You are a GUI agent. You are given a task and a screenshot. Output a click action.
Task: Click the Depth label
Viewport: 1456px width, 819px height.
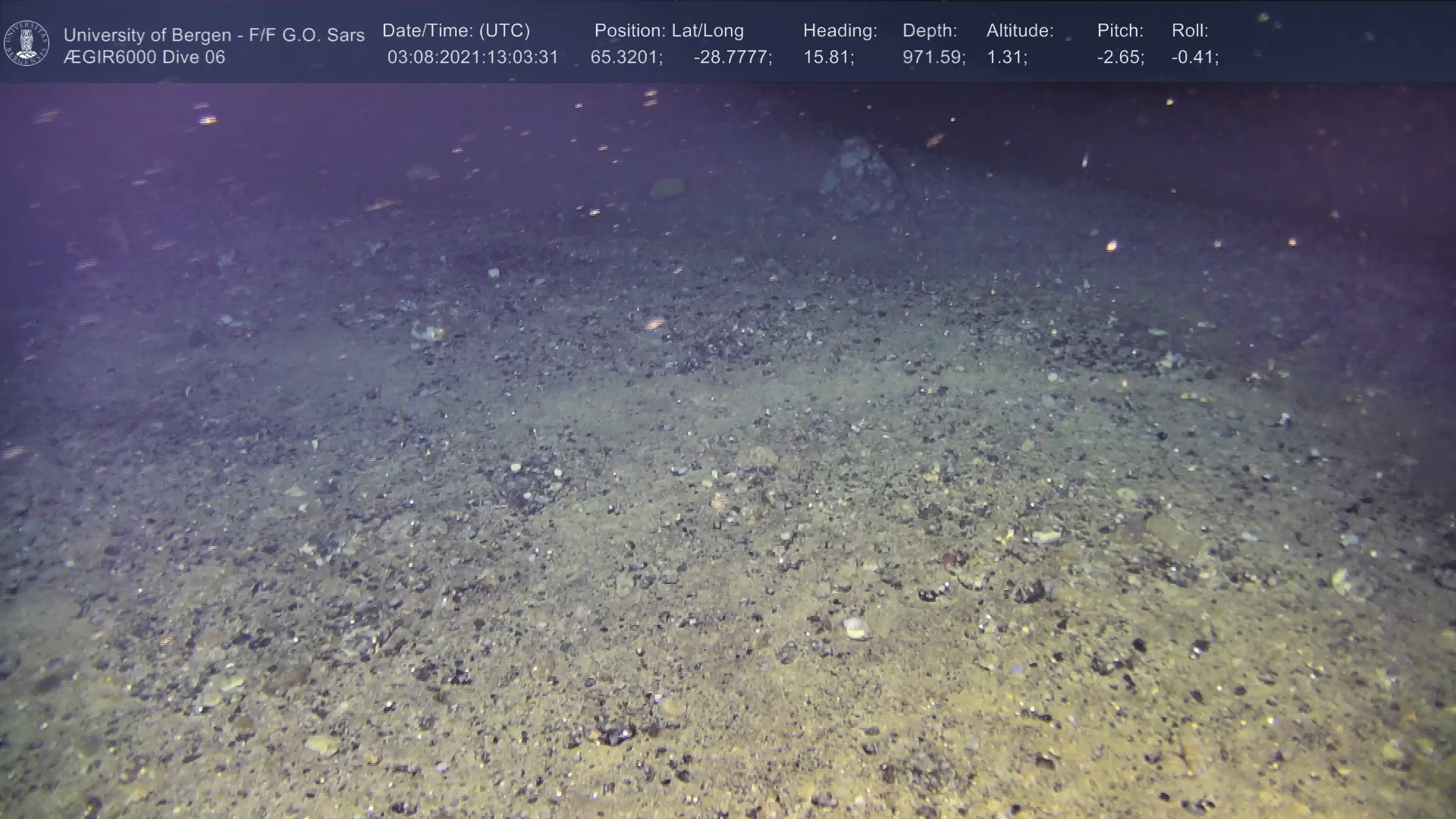click(929, 31)
